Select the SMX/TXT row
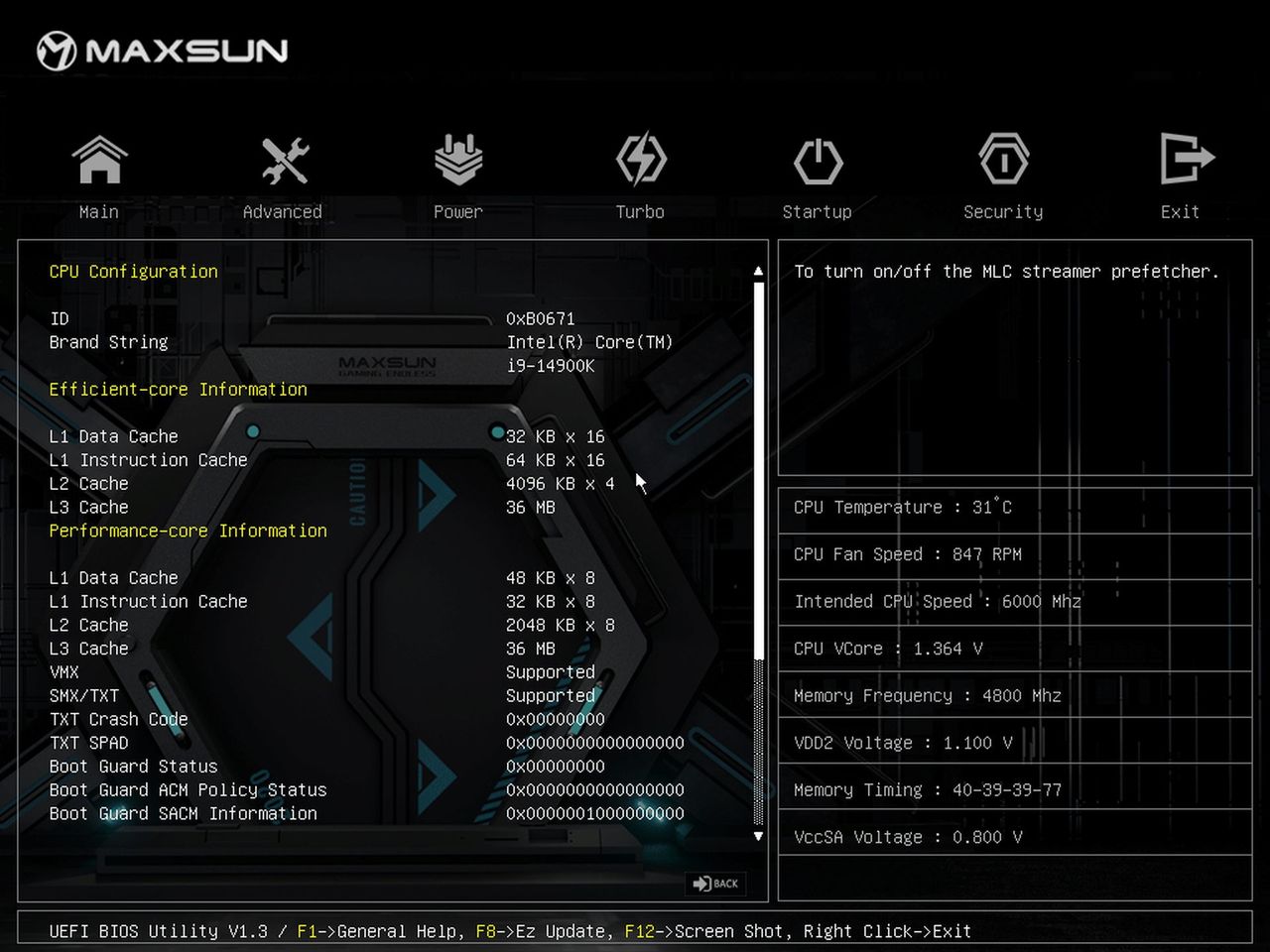Screen dimensions: 1270x952 [x=321, y=696]
